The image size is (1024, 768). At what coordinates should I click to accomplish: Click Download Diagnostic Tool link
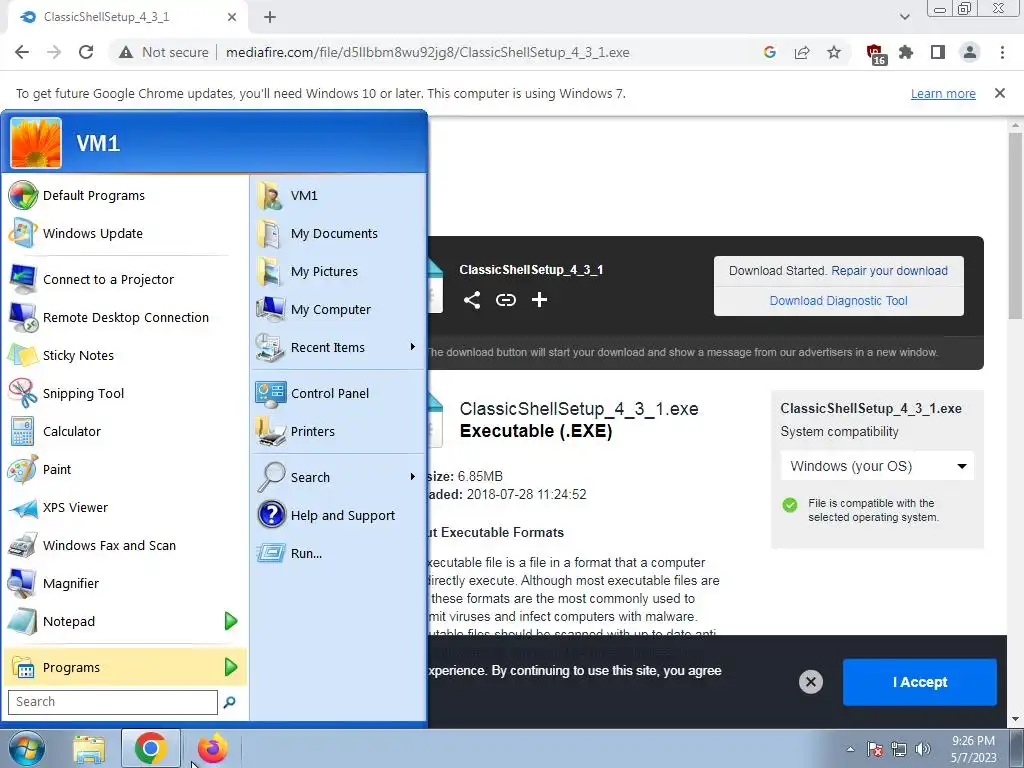point(839,301)
